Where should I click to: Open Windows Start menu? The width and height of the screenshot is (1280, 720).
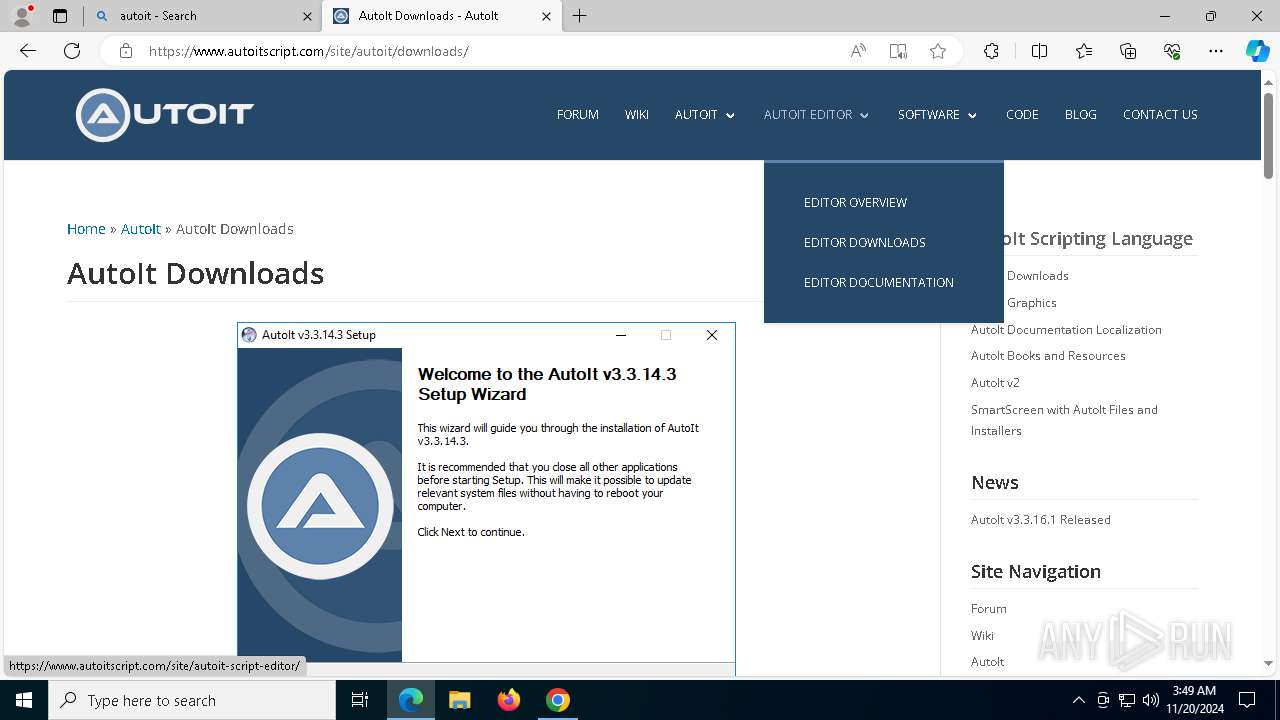click(24, 700)
